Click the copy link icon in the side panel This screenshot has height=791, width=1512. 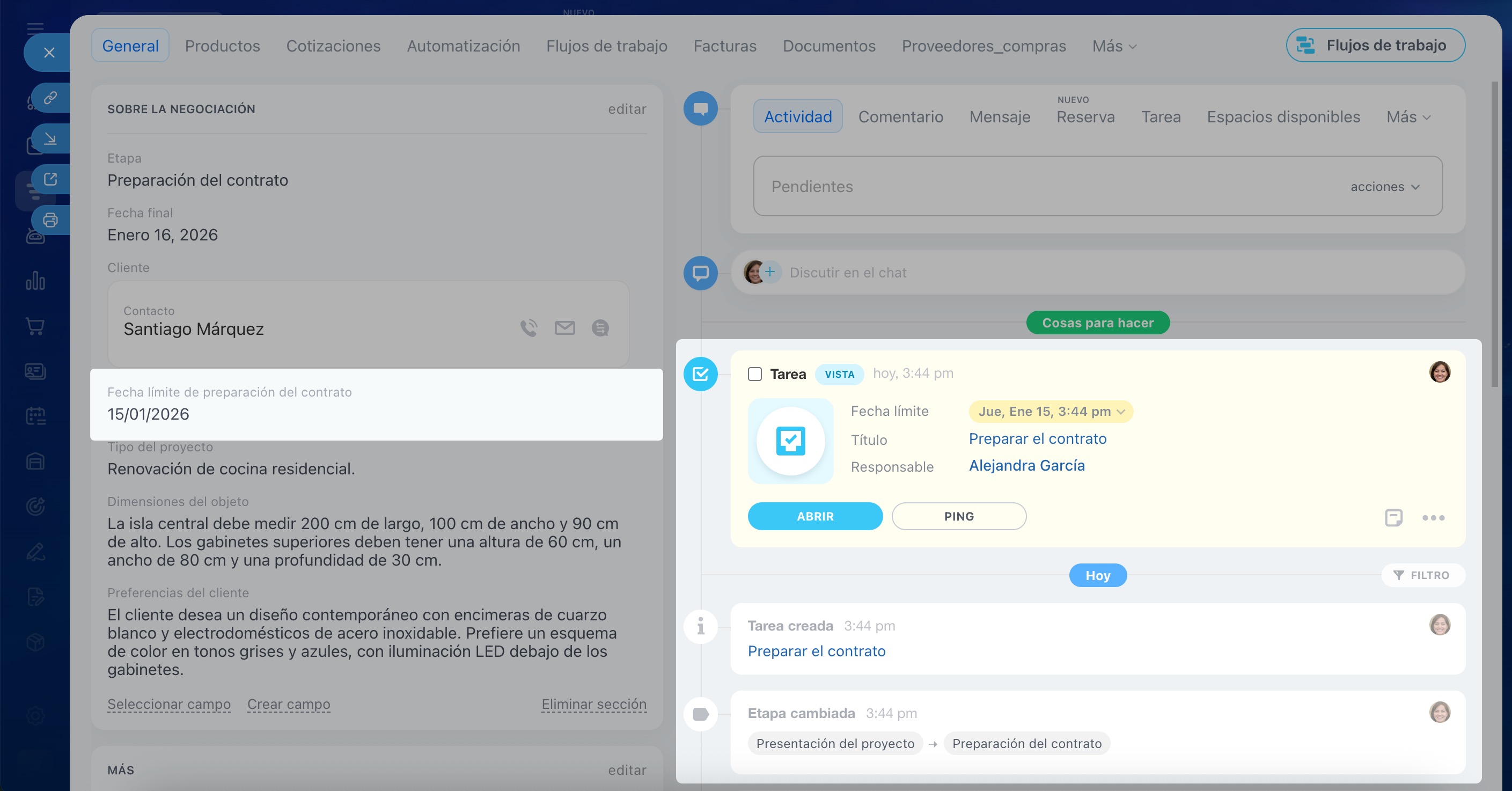click(x=50, y=98)
